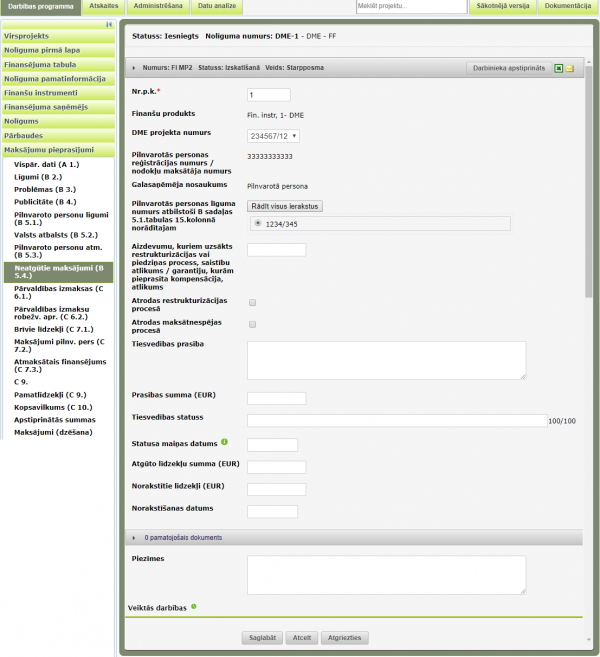Open DME projekta numurs dropdown
The width and height of the screenshot is (600, 657).
click(274, 136)
